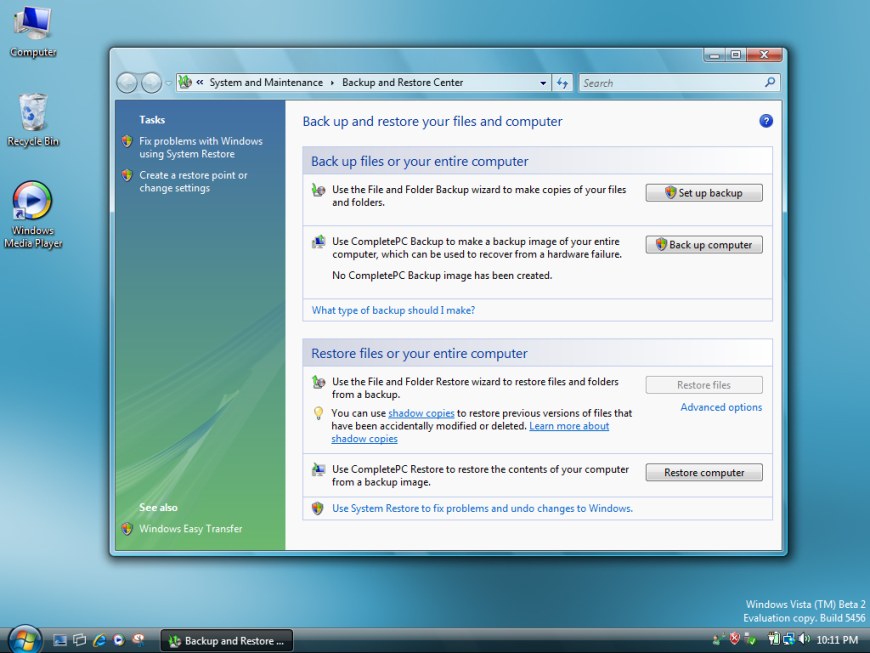Follow the first shadow copies link
The height and width of the screenshot is (653, 870).
[421, 413]
